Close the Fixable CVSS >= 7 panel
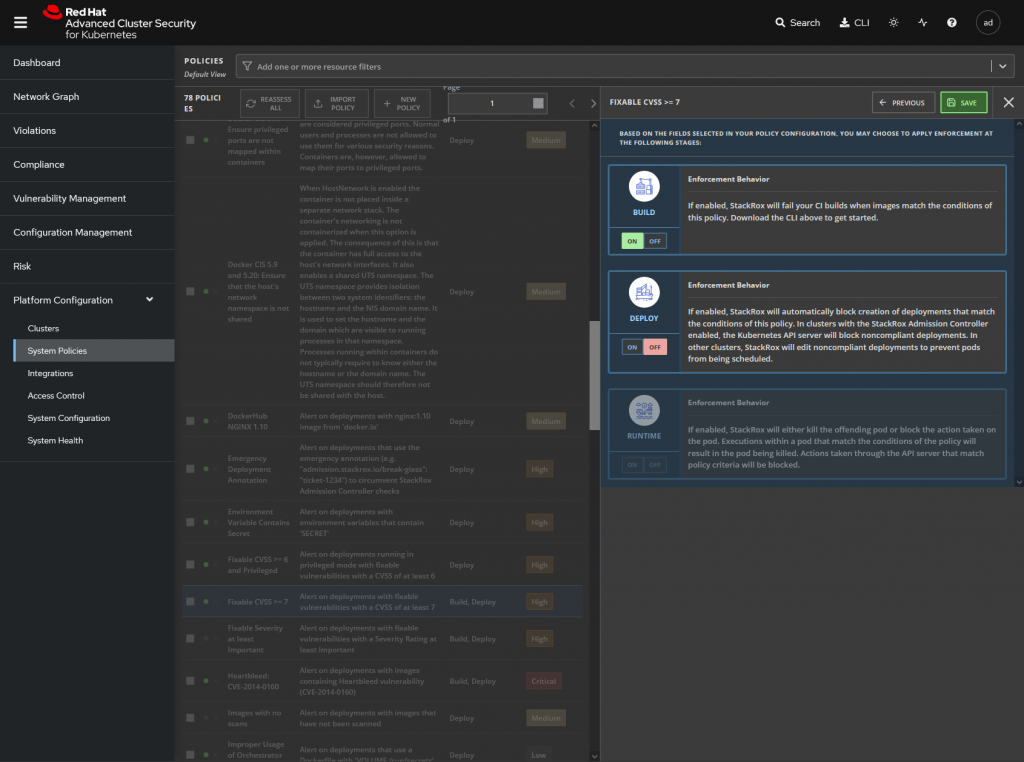Image resolution: width=1024 pixels, height=762 pixels. (1008, 103)
